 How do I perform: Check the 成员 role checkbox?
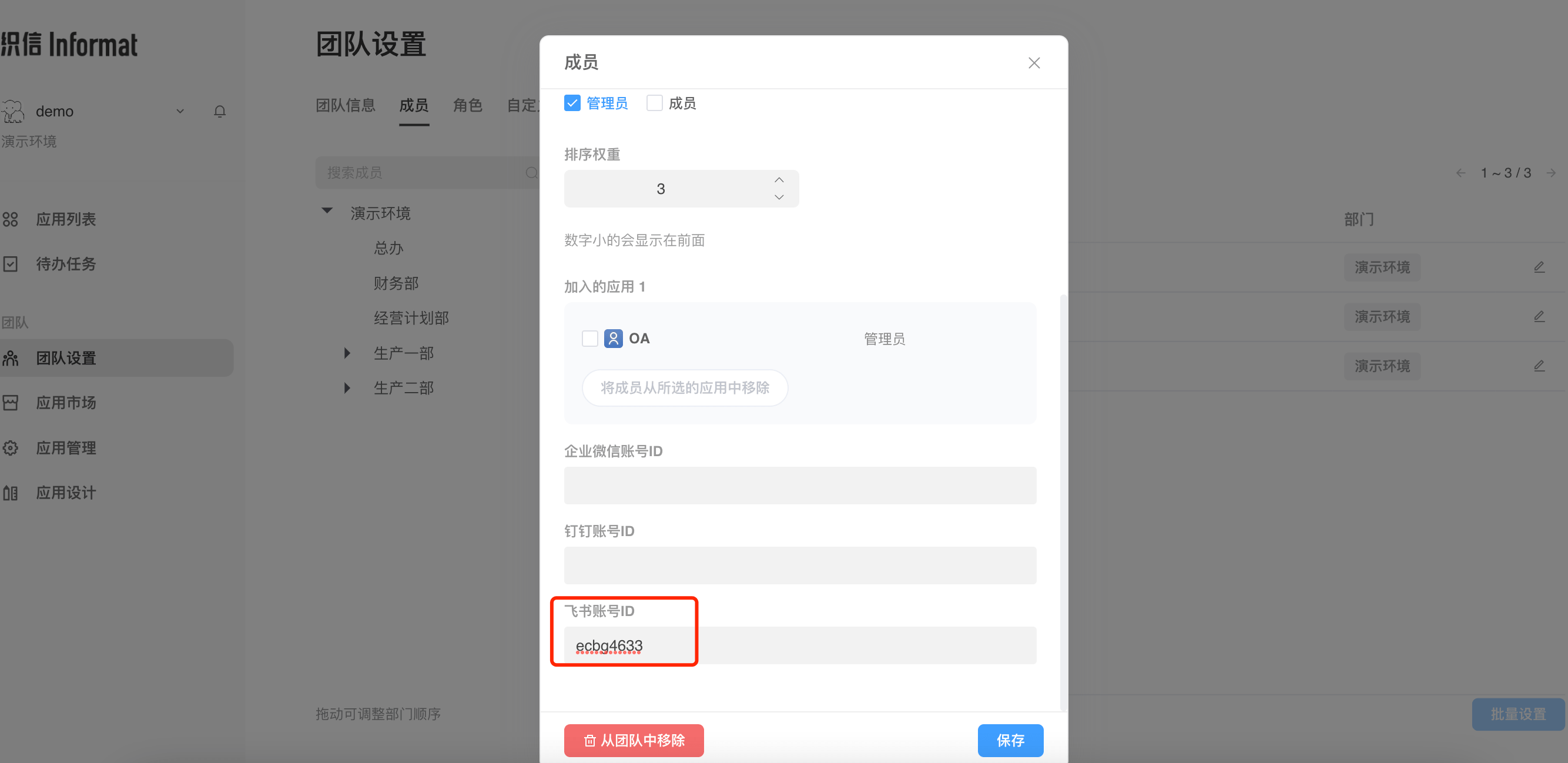point(654,103)
